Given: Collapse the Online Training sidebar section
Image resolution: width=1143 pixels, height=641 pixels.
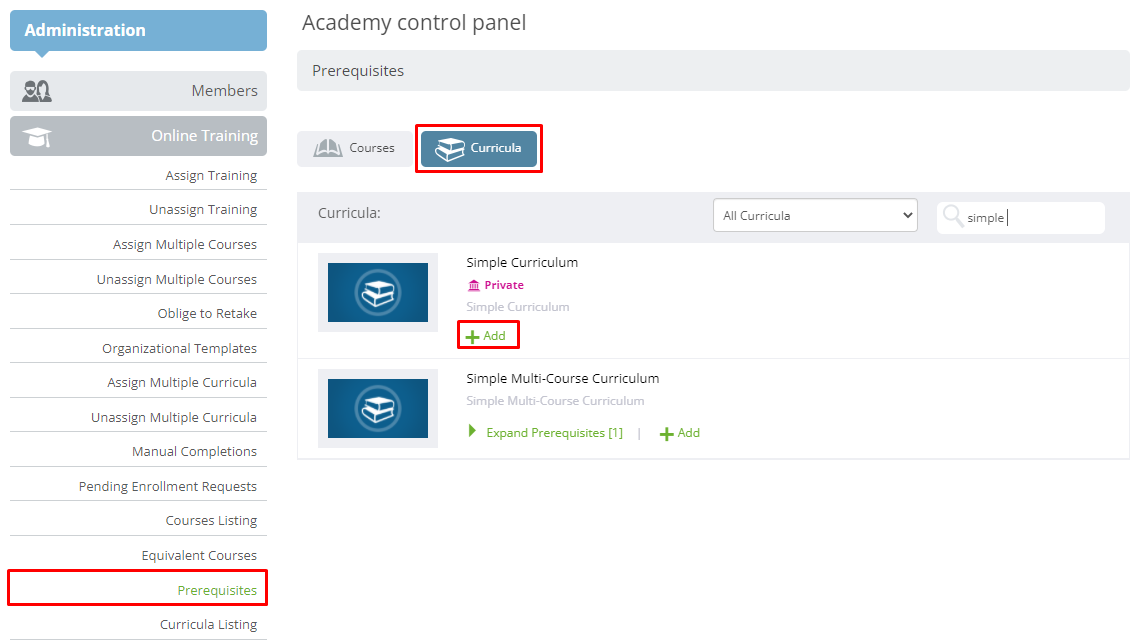Looking at the screenshot, I should 139,136.
